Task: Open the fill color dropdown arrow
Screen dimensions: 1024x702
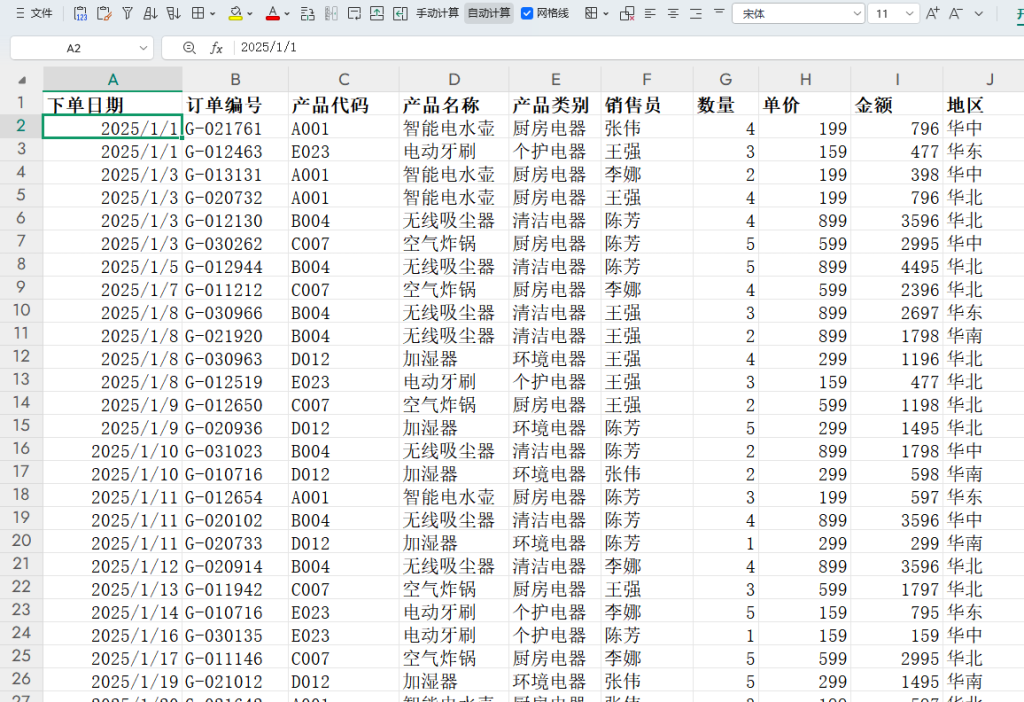Action: coord(250,14)
